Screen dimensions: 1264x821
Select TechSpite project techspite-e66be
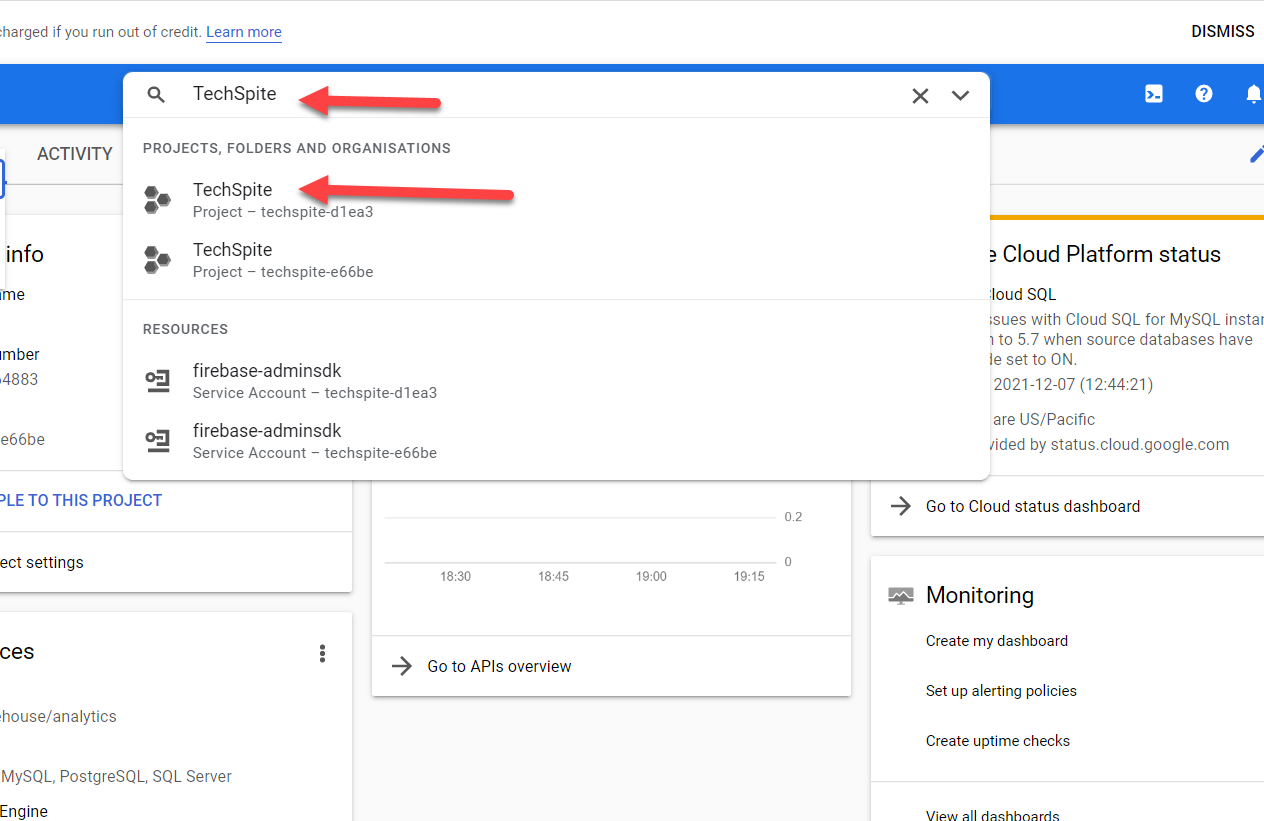(232, 260)
